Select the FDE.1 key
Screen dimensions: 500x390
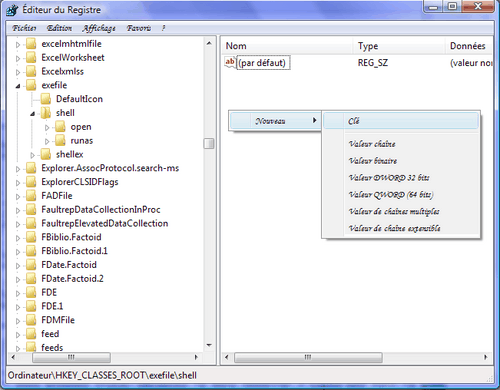tap(52, 306)
